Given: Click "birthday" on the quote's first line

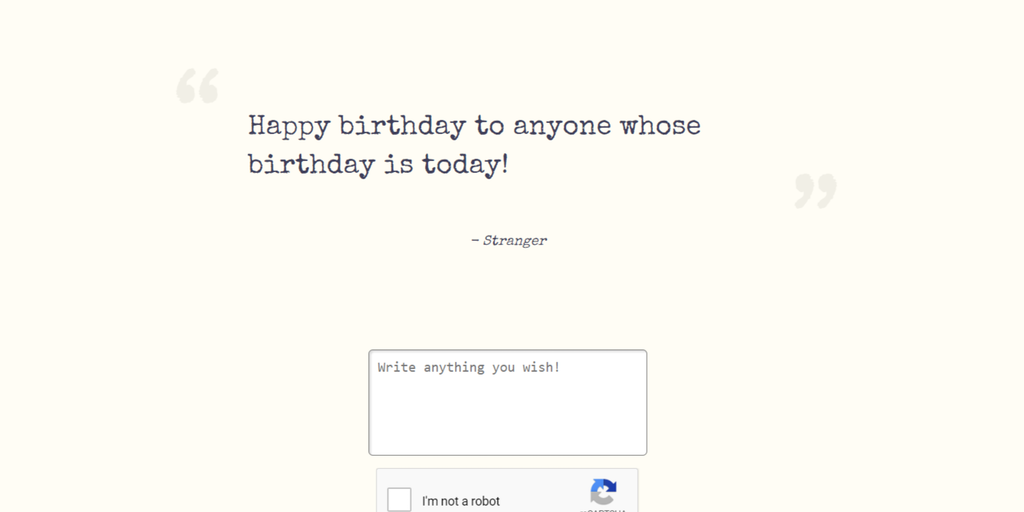Looking at the screenshot, I should pos(402,127).
